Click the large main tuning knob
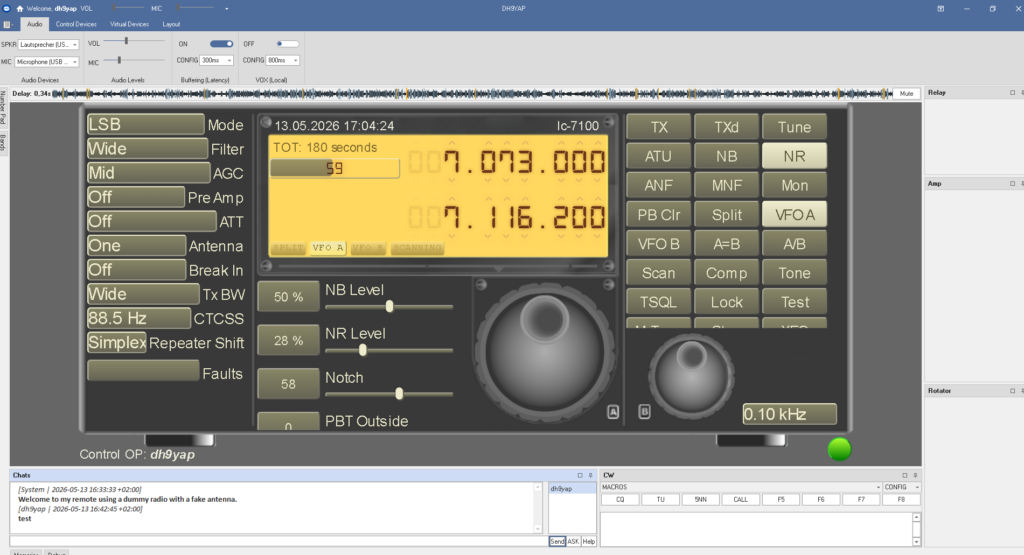The width and height of the screenshot is (1024, 555). pyautogui.click(x=544, y=349)
